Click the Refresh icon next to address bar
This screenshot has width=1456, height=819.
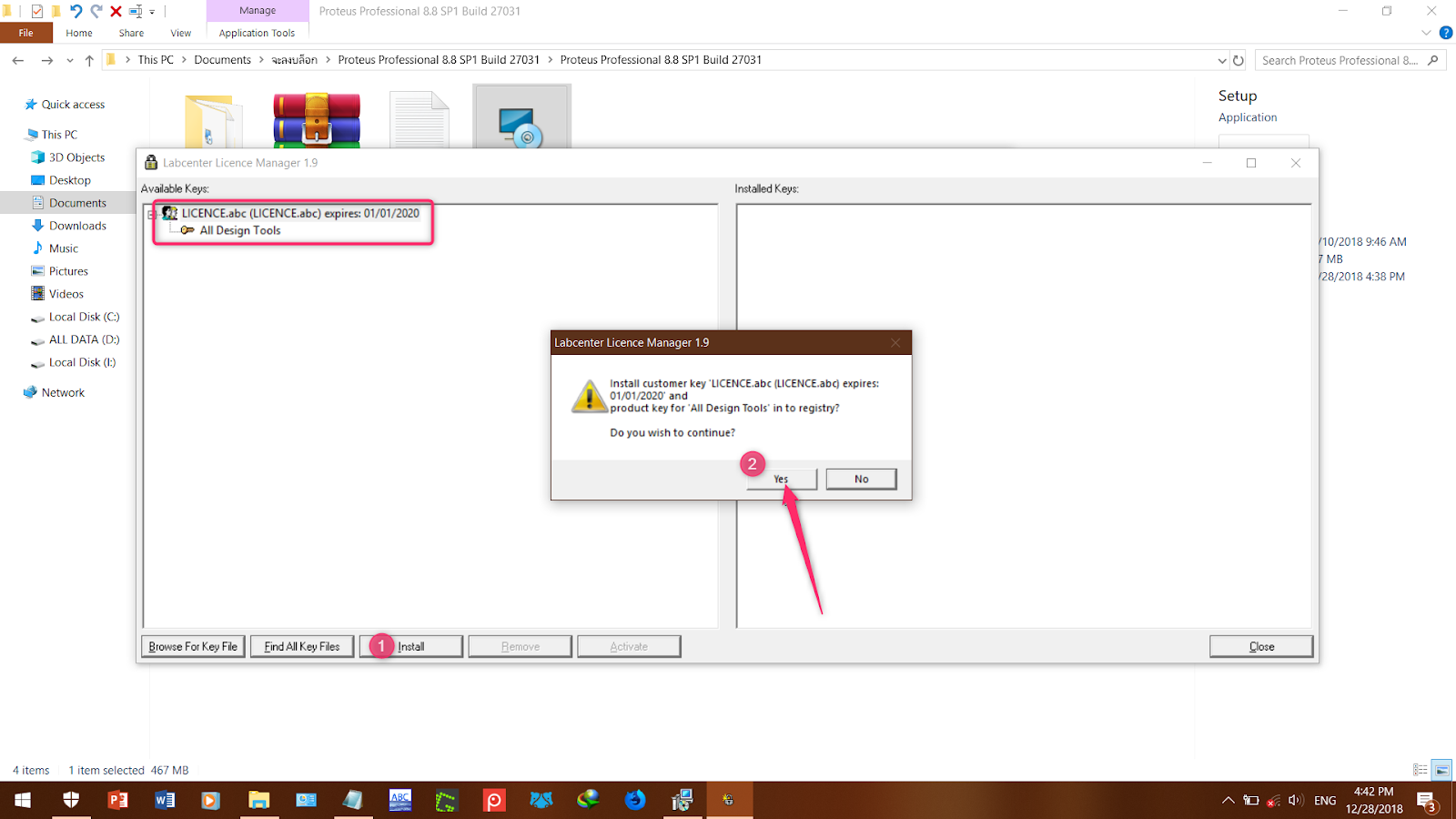(1239, 60)
